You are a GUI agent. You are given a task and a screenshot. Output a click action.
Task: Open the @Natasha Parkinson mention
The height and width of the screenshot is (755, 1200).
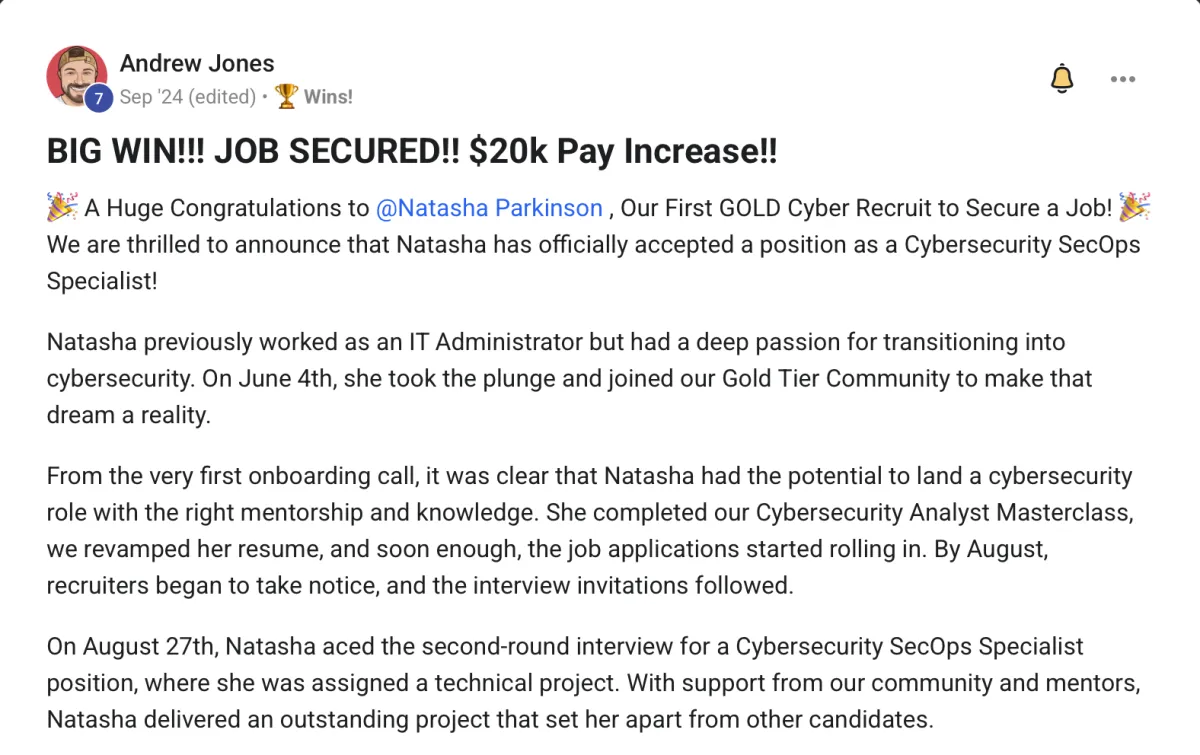click(x=489, y=208)
